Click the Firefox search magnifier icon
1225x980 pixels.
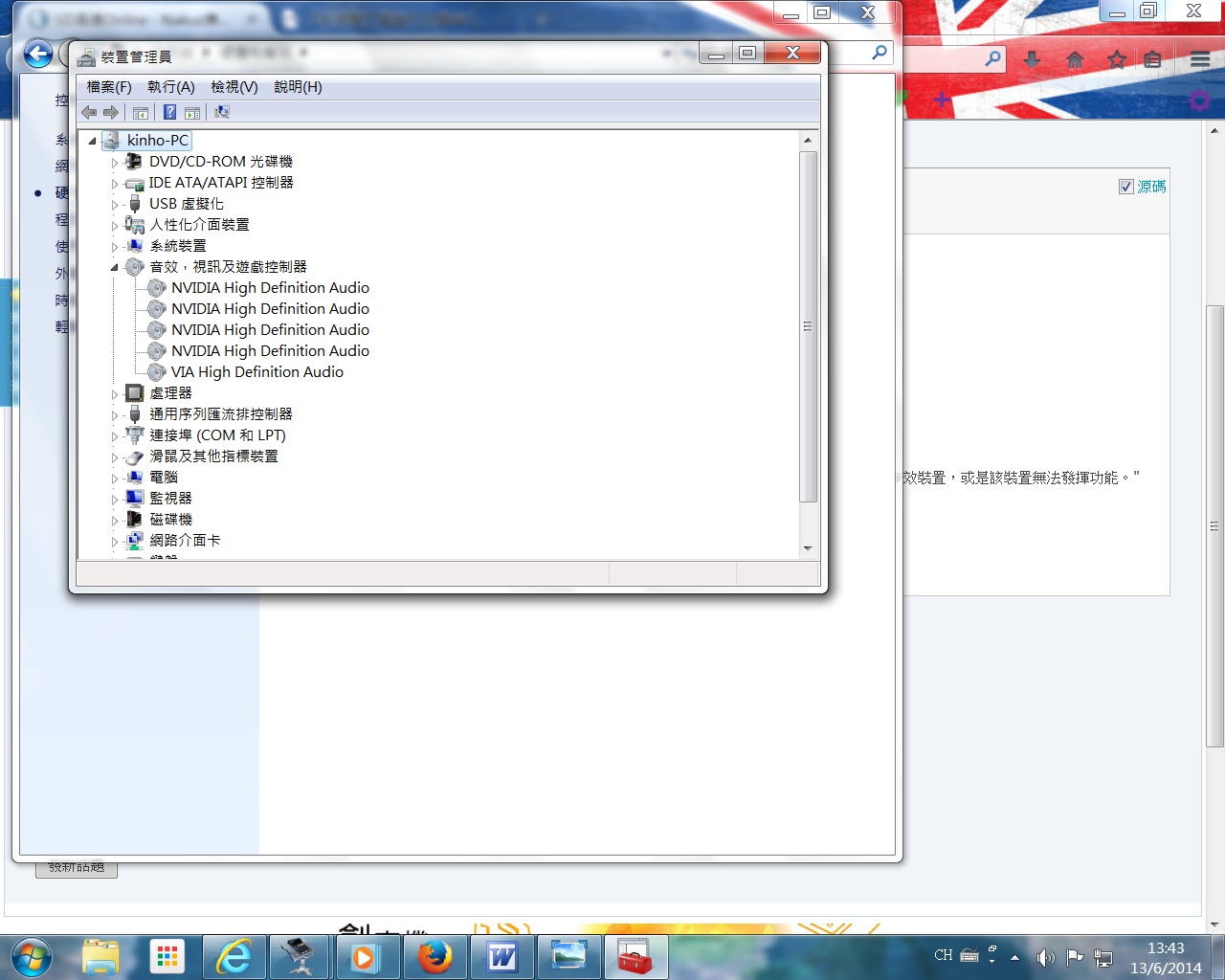coord(993,58)
